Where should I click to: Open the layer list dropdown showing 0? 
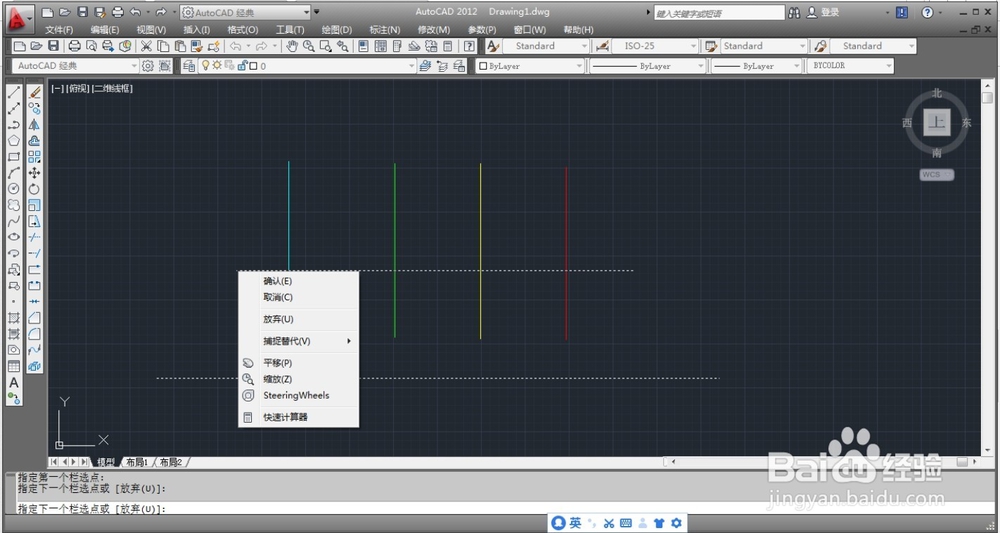point(308,66)
